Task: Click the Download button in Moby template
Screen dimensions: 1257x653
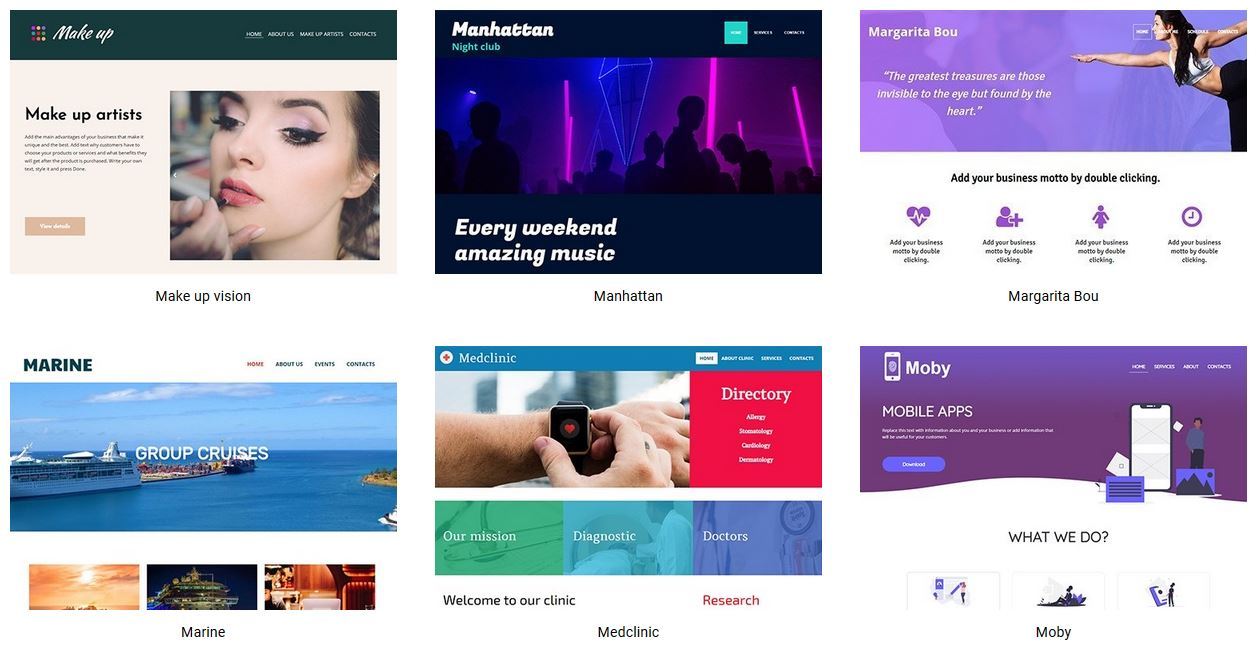Action: click(x=913, y=464)
